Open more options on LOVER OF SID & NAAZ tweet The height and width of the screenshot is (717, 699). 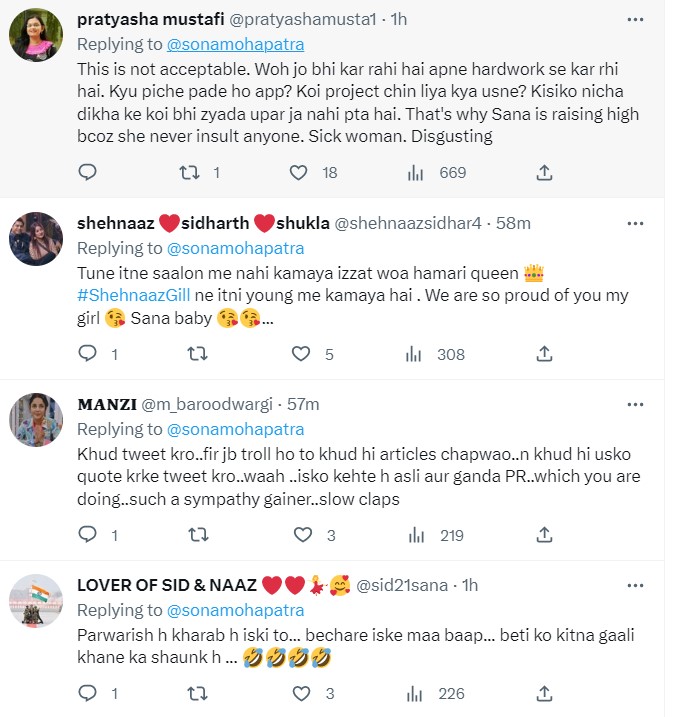pyautogui.click(x=635, y=584)
